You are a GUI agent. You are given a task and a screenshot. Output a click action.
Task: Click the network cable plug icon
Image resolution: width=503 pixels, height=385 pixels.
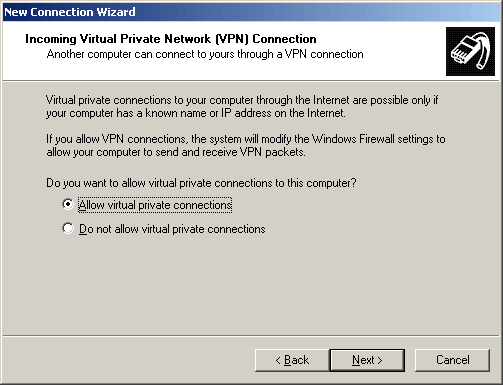coord(470,51)
